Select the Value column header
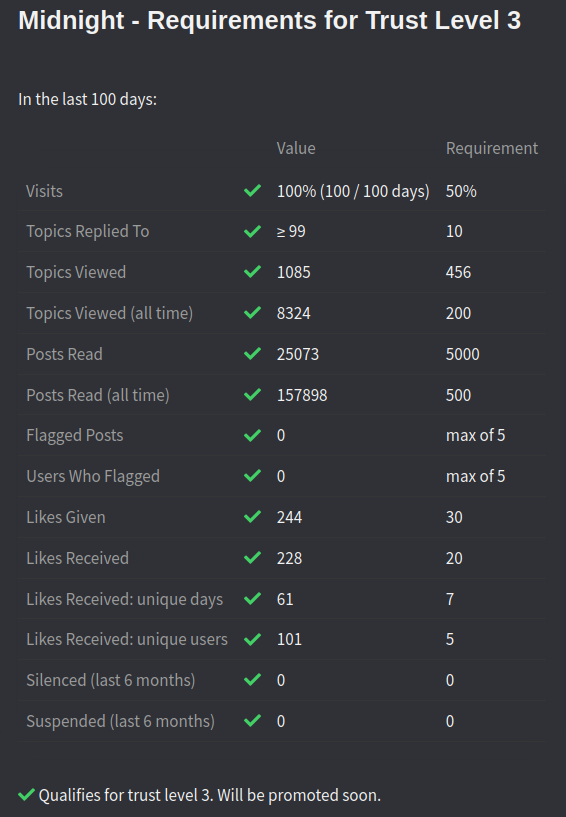Viewport: 566px width, 817px height. click(x=296, y=148)
